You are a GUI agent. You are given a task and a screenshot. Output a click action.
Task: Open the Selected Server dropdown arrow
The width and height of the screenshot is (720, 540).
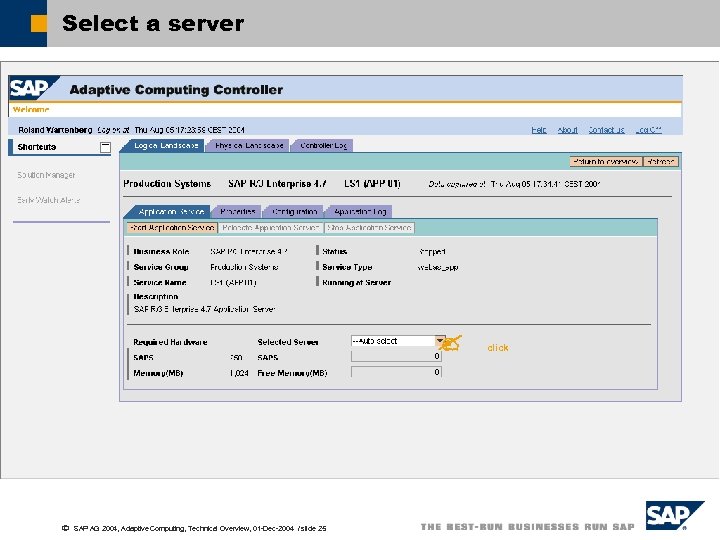coord(440,341)
